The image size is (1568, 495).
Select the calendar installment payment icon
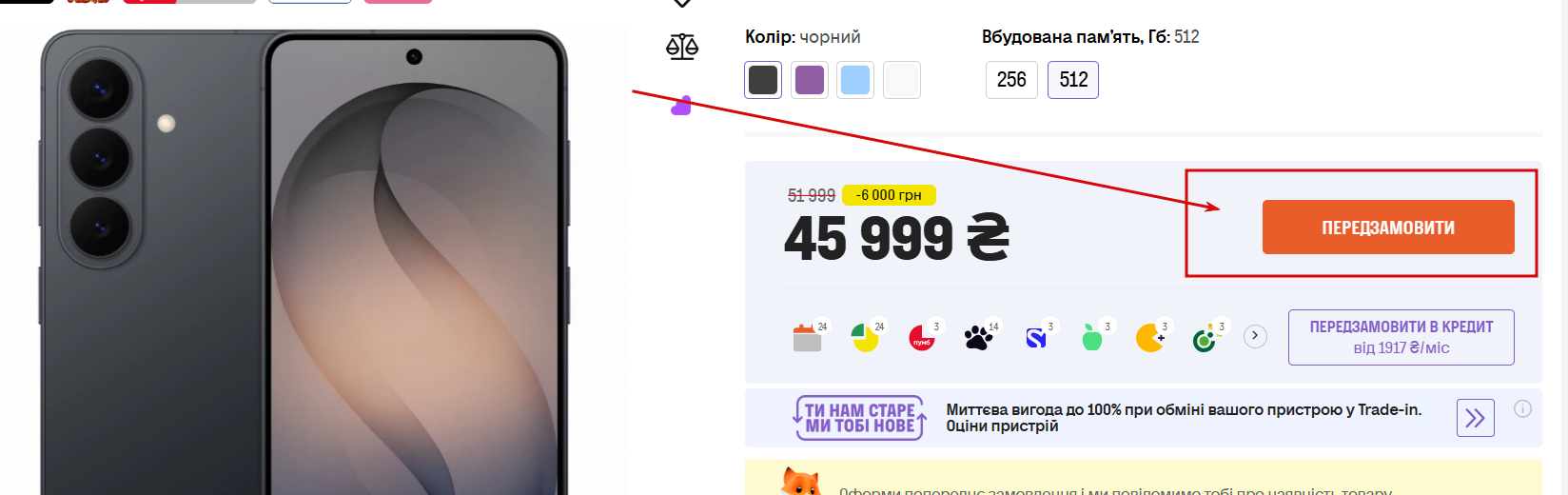point(807,337)
